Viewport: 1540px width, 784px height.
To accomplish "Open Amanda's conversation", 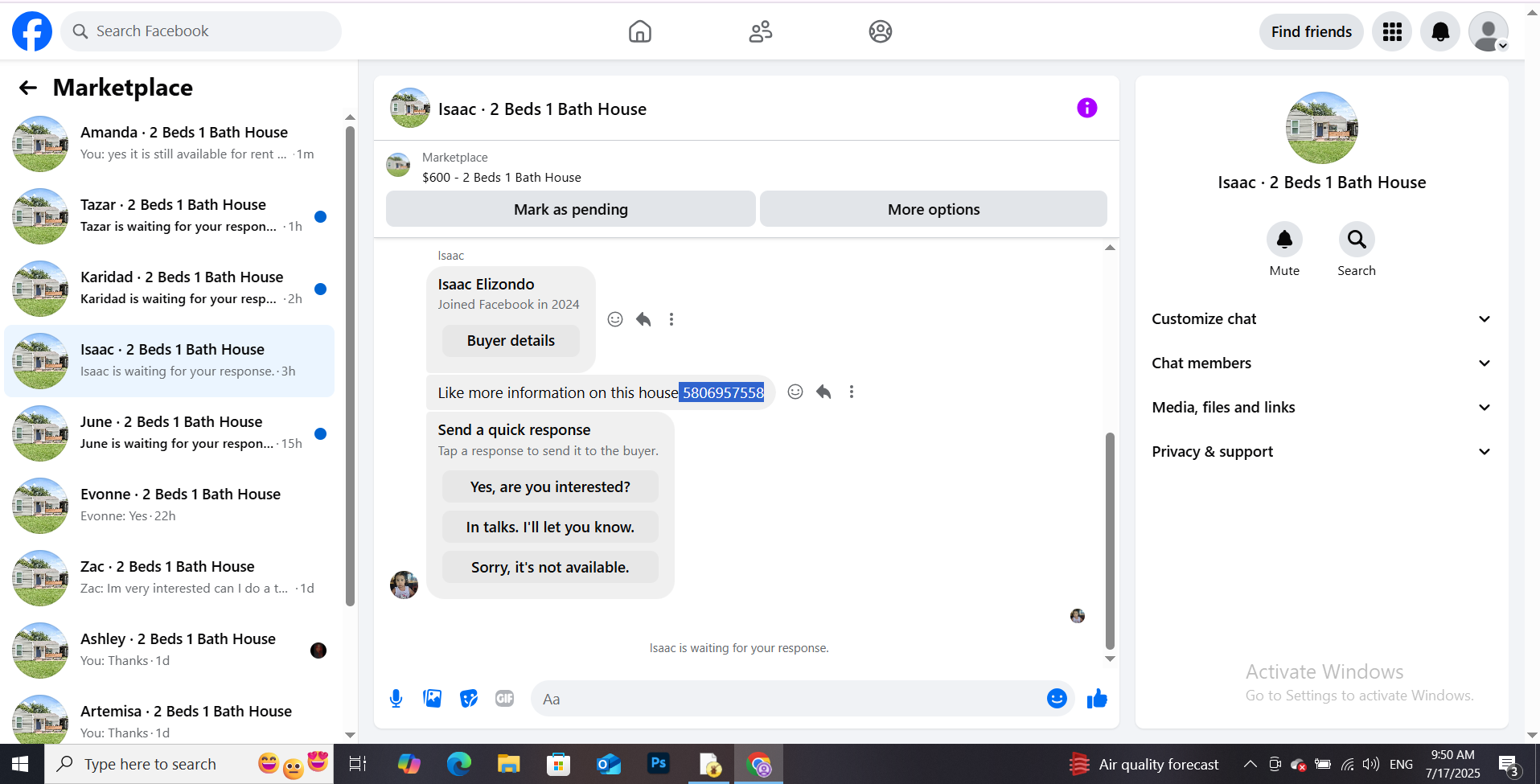I will point(170,144).
